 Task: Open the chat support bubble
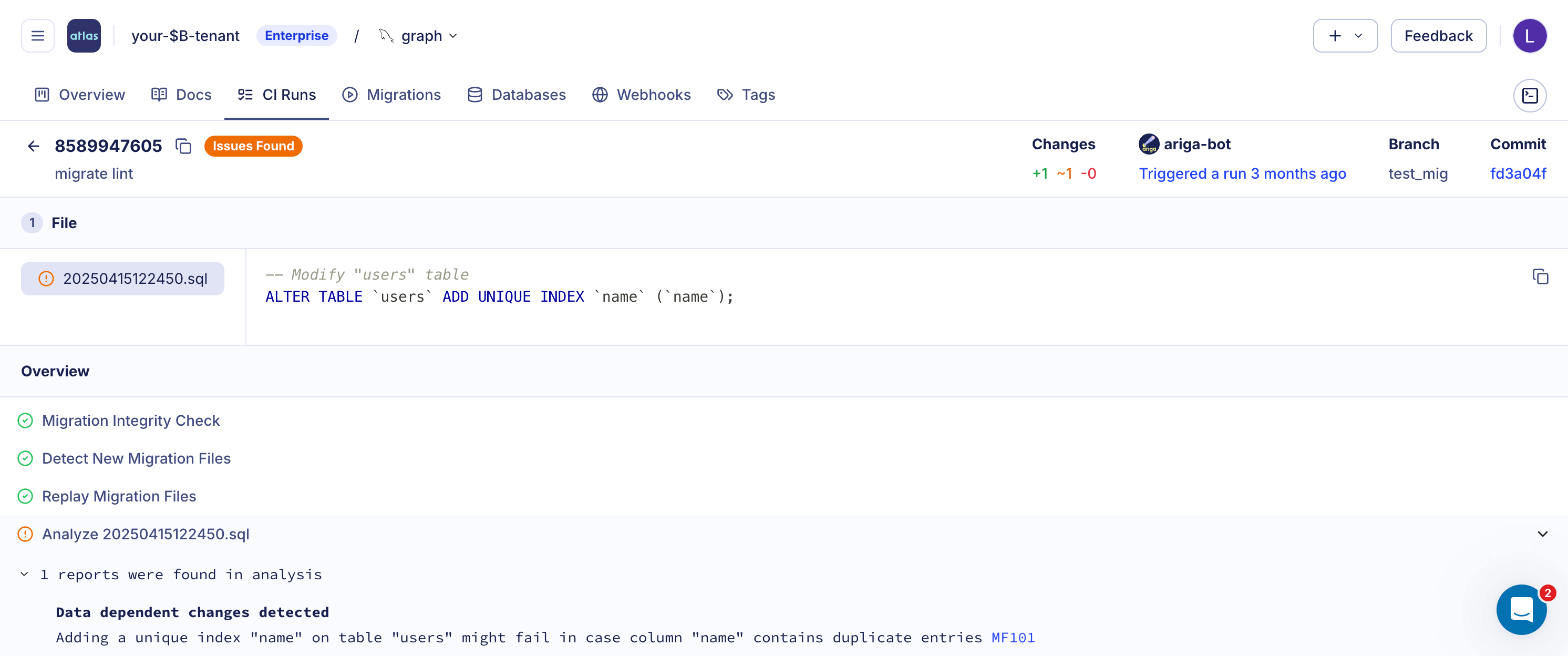pyautogui.click(x=1522, y=610)
